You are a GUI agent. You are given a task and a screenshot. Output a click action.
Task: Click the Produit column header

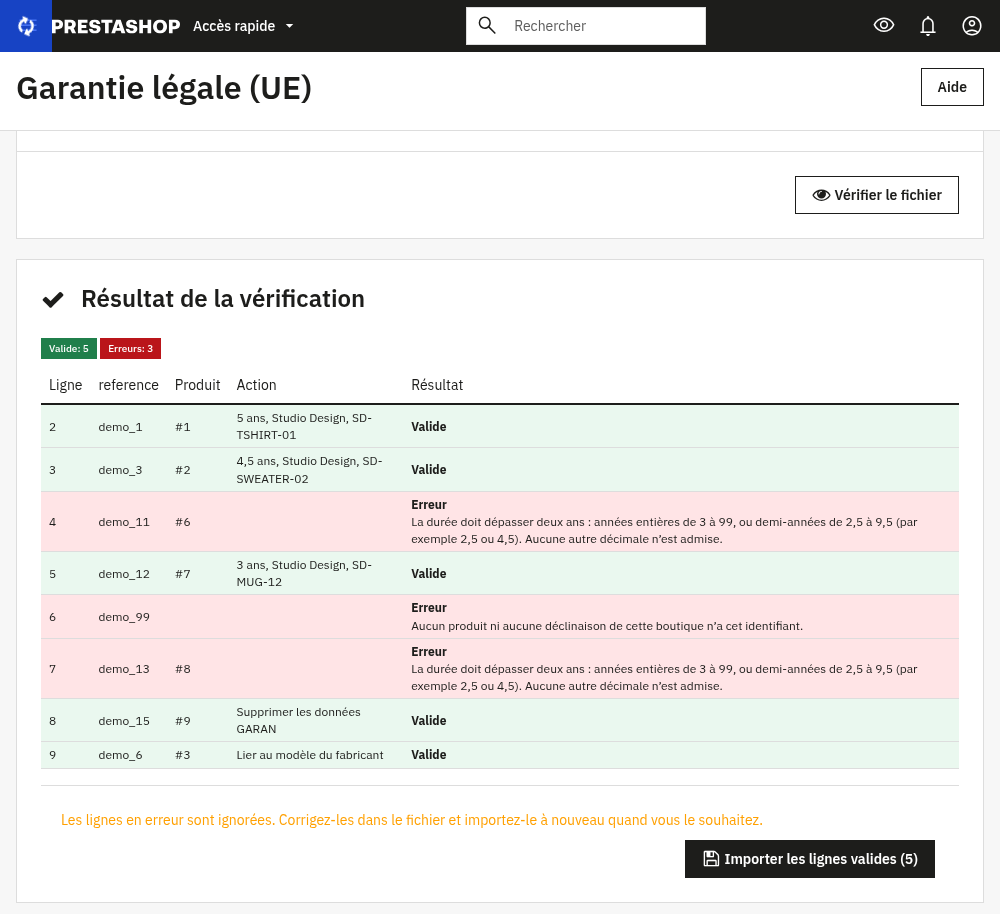198,385
